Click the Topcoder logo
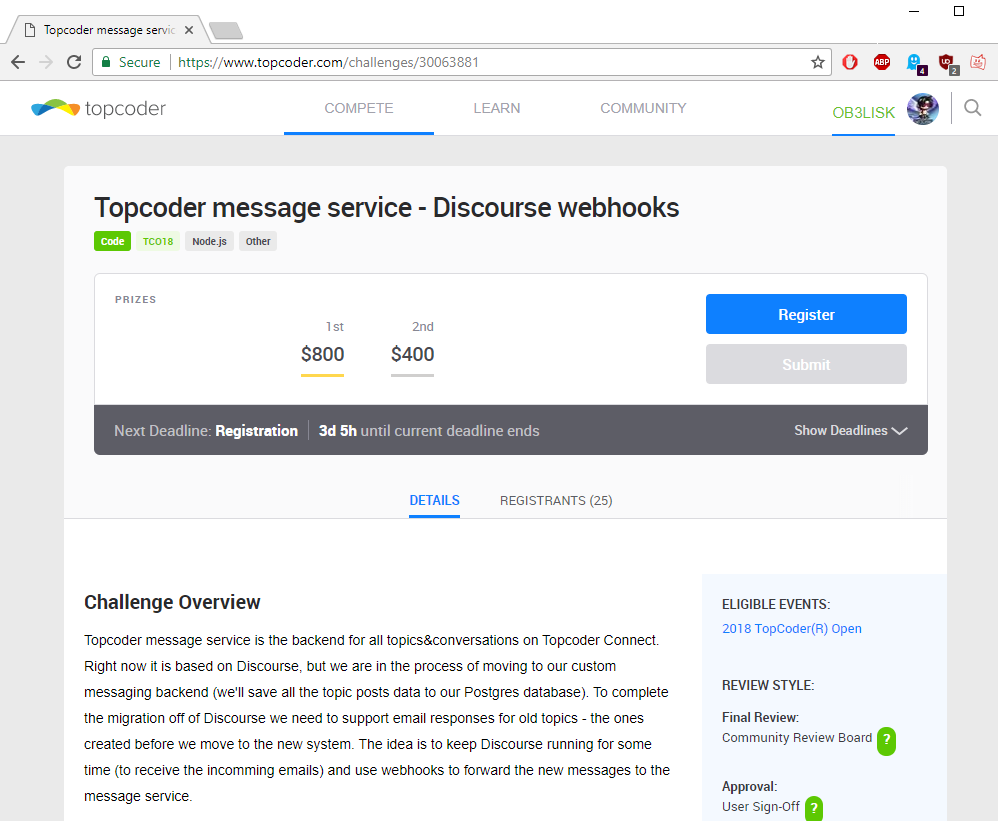Image resolution: width=998 pixels, height=821 pixels. pos(98,108)
